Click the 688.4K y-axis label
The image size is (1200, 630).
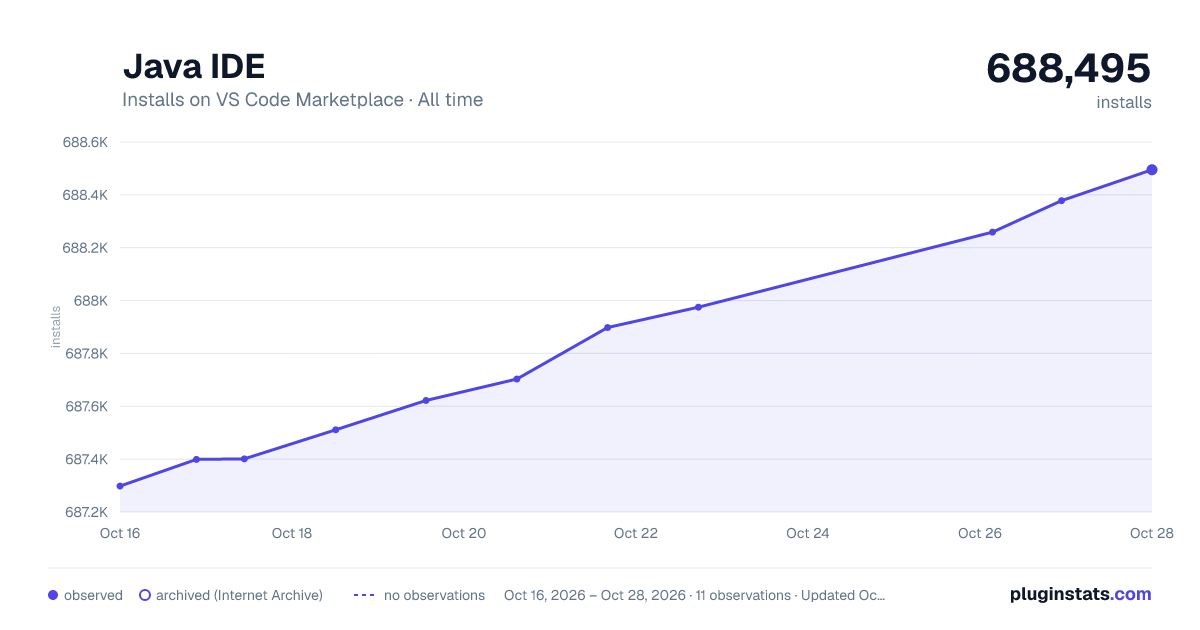85,195
